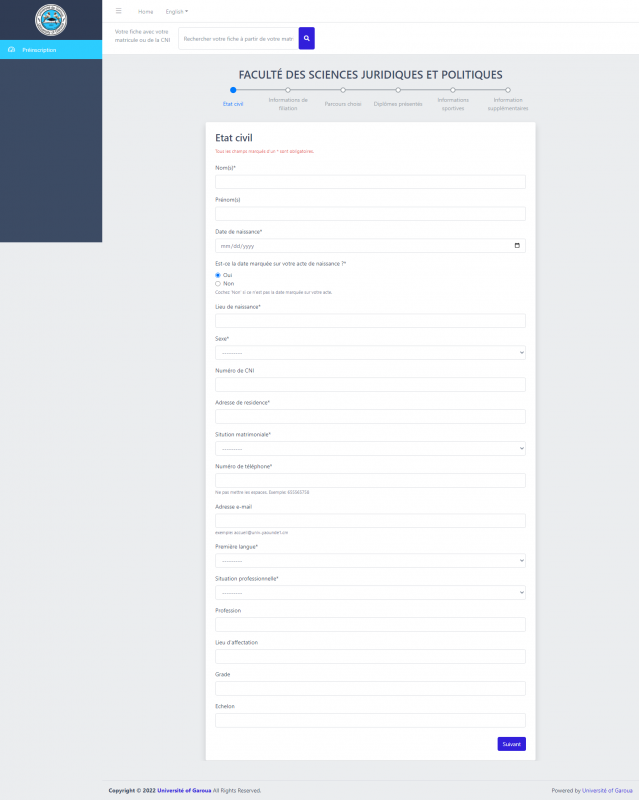Click the Préinscription dashboard icon
Image resolution: width=639 pixels, height=800 pixels.
click(x=11, y=49)
